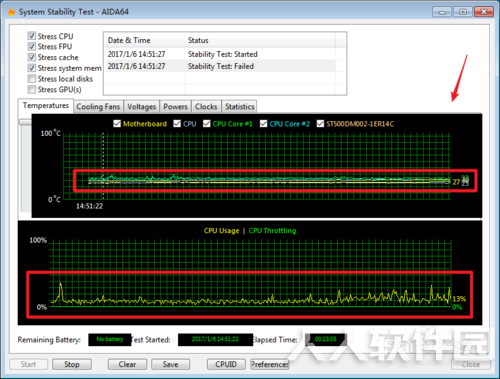Uncheck the Stress FPU checkbox
Viewport: 500px width, 379px height.
32,46
